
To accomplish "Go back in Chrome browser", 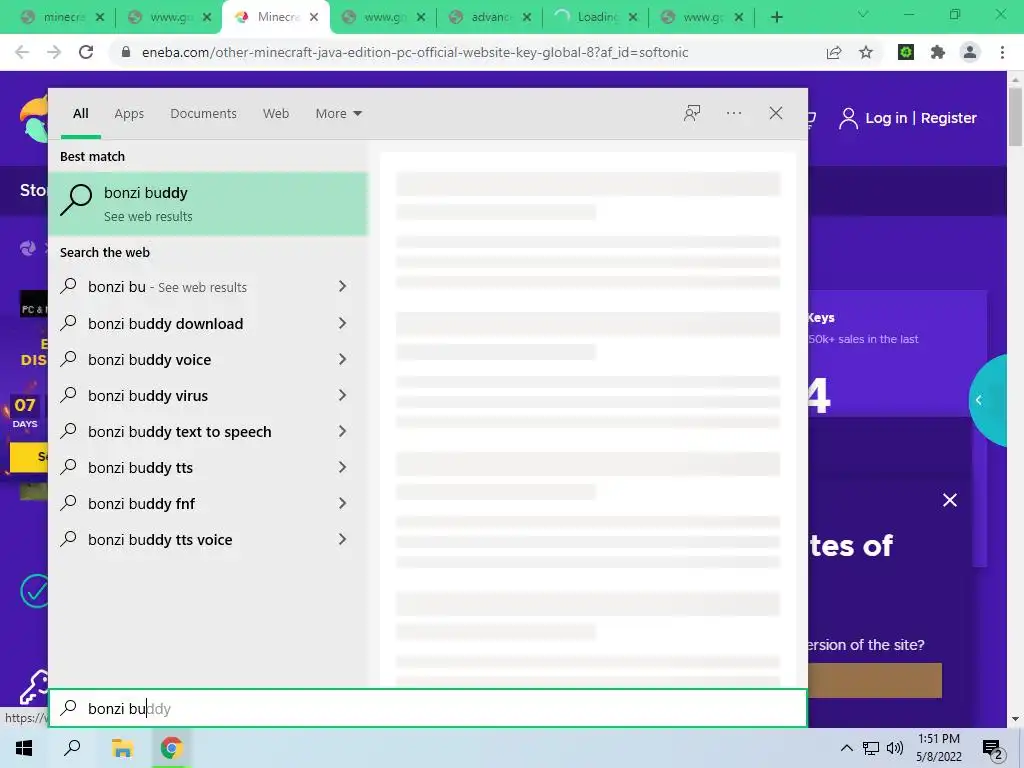I will (22, 52).
